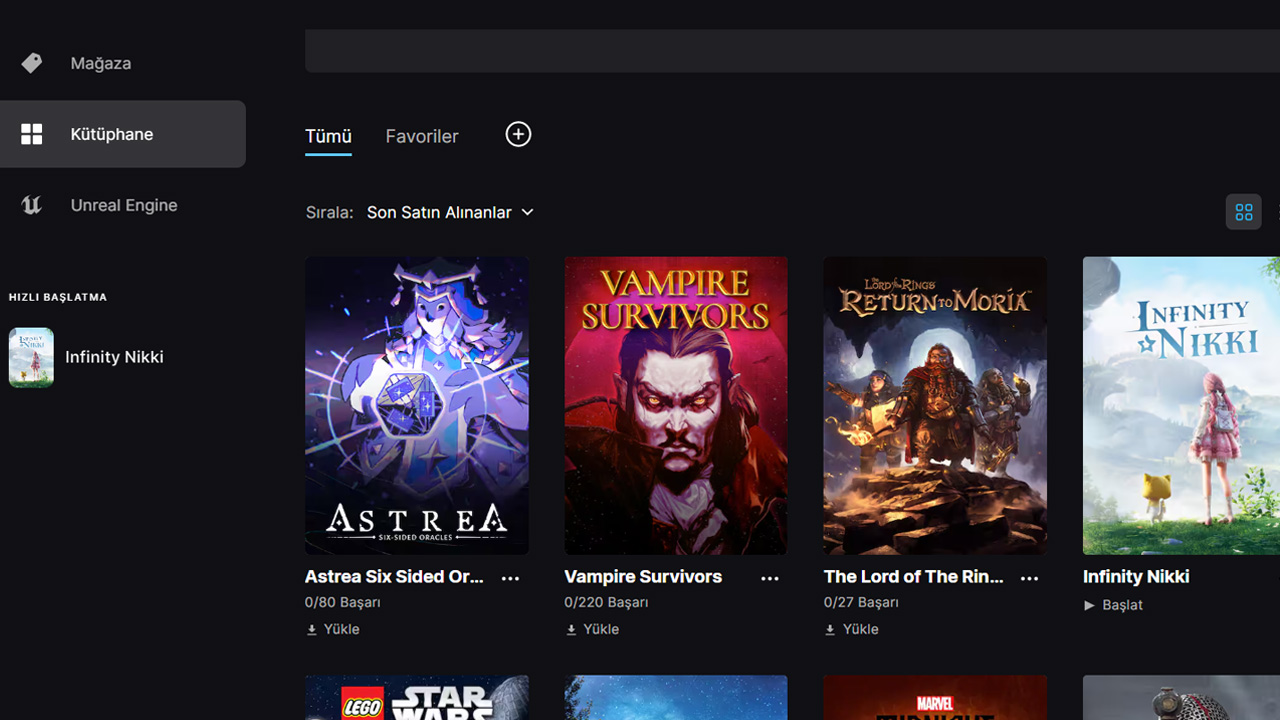The image size is (1280, 720).
Task: Click Başlat under Infinity Nikki
Action: tap(1122, 605)
